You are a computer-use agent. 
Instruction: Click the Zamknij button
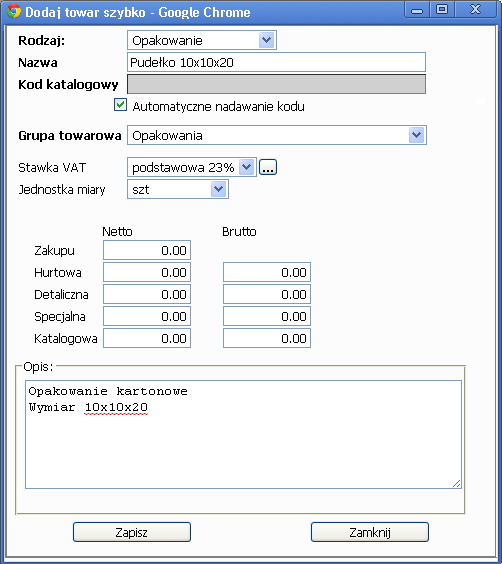370,532
